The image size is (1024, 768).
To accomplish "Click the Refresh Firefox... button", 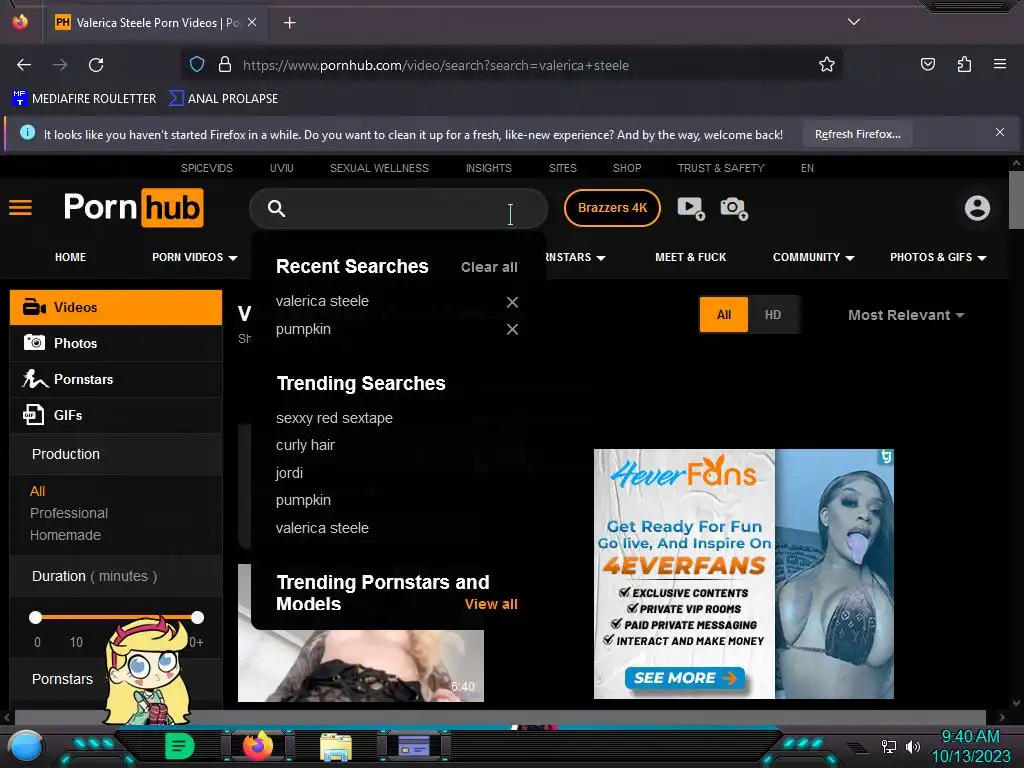I will [x=857, y=134].
